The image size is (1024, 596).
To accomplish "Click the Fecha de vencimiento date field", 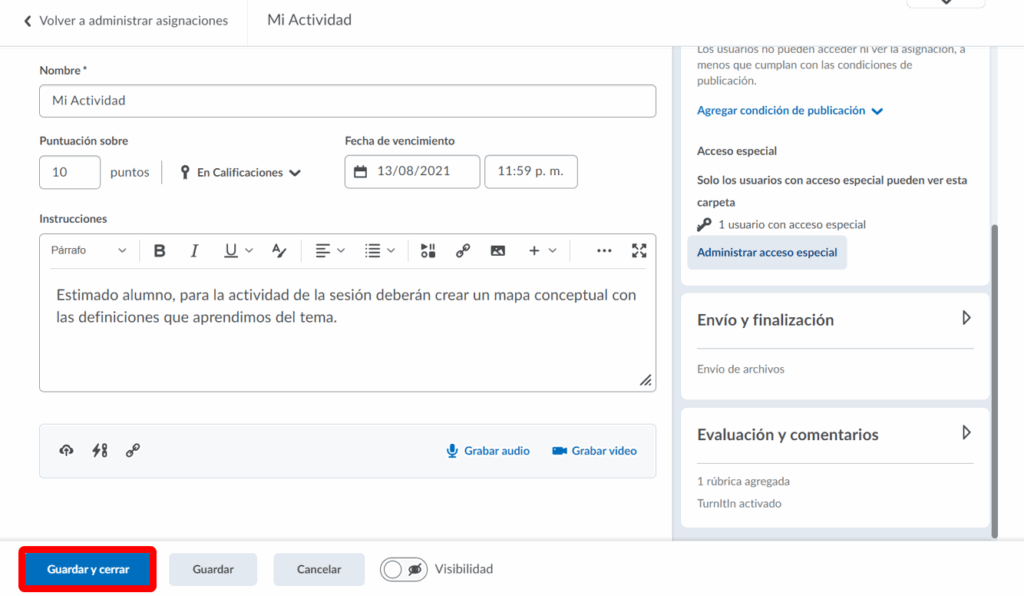I will click(412, 171).
